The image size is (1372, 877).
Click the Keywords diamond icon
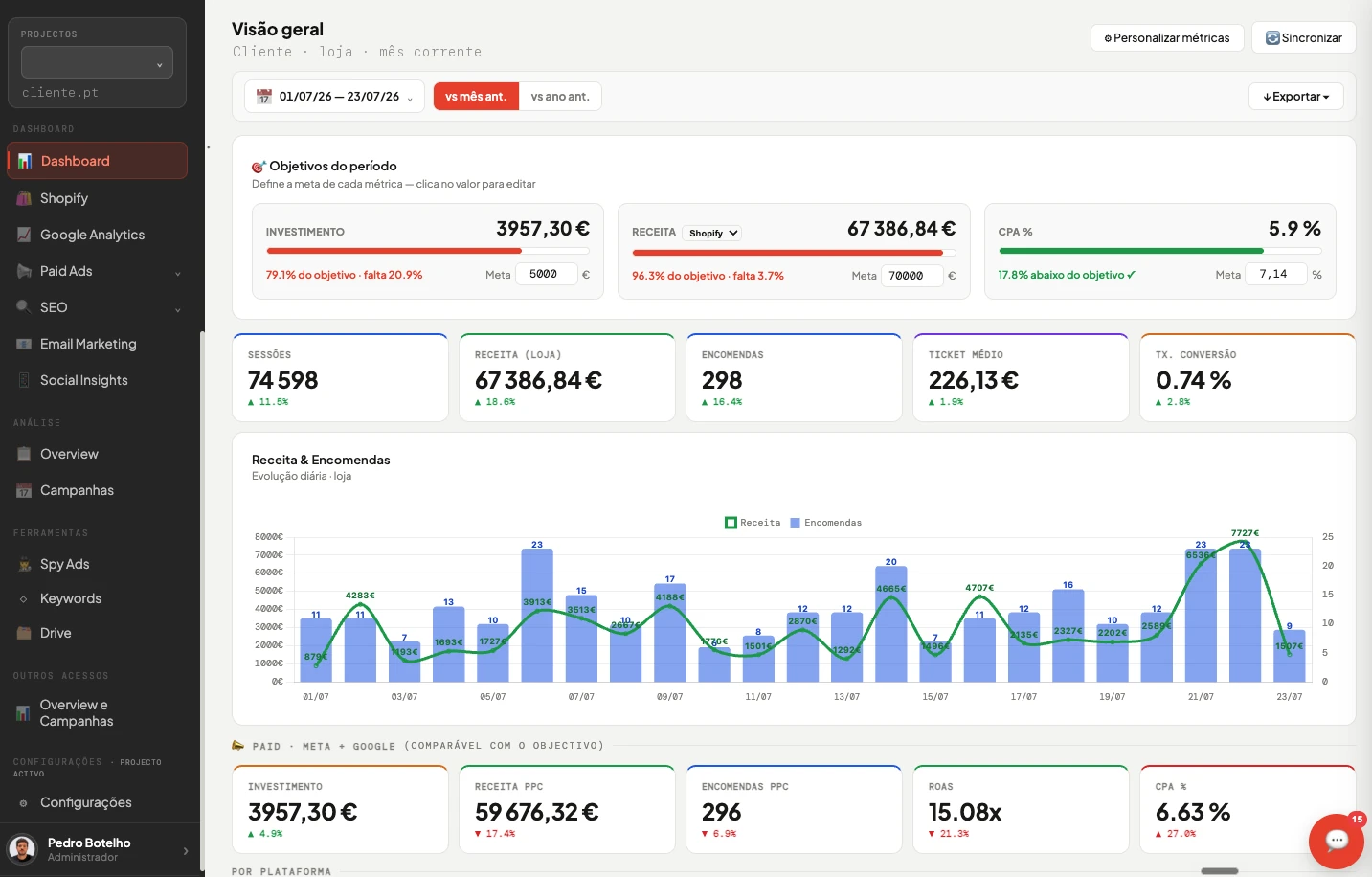click(x=24, y=598)
